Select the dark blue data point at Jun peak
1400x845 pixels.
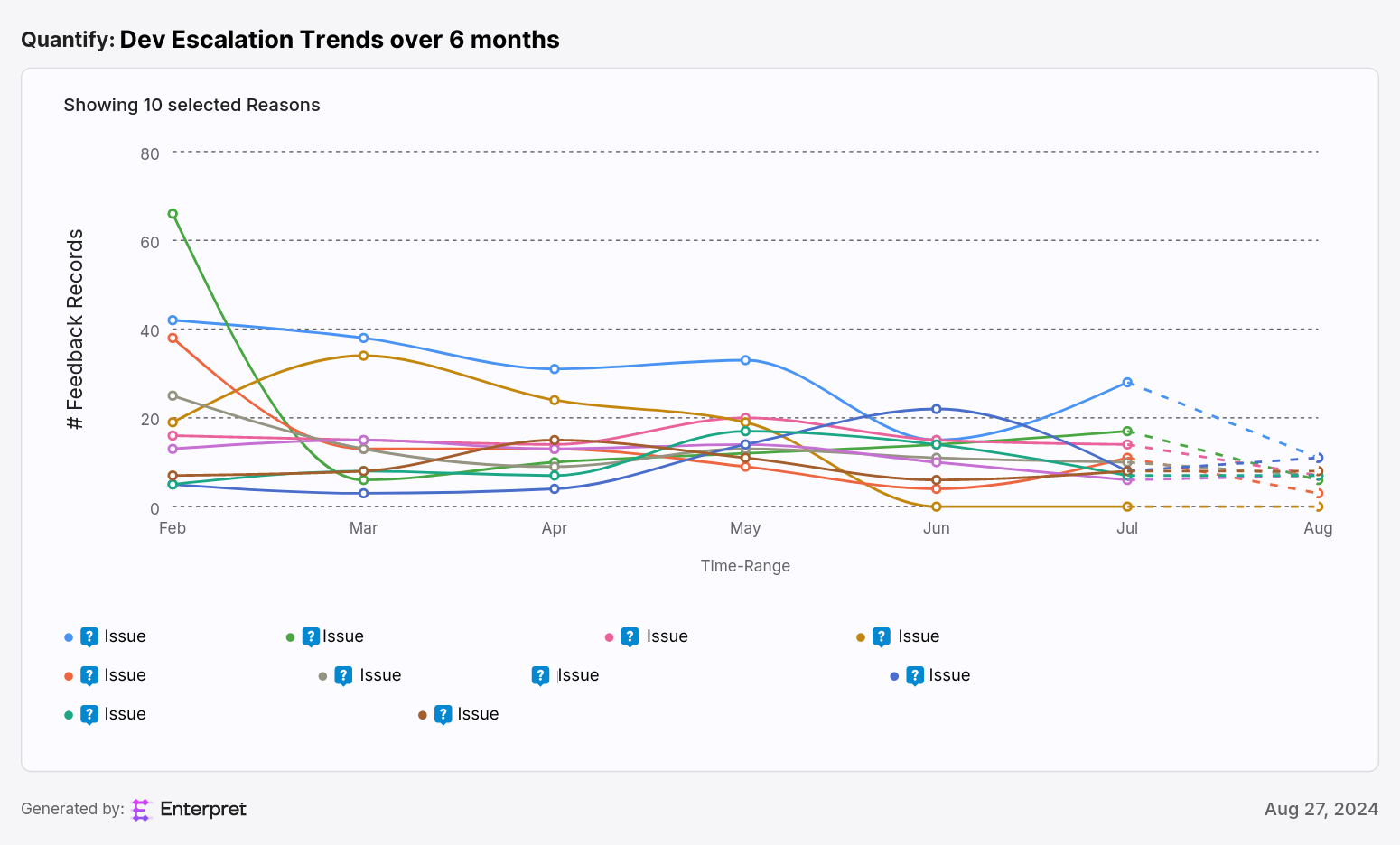tap(937, 409)
